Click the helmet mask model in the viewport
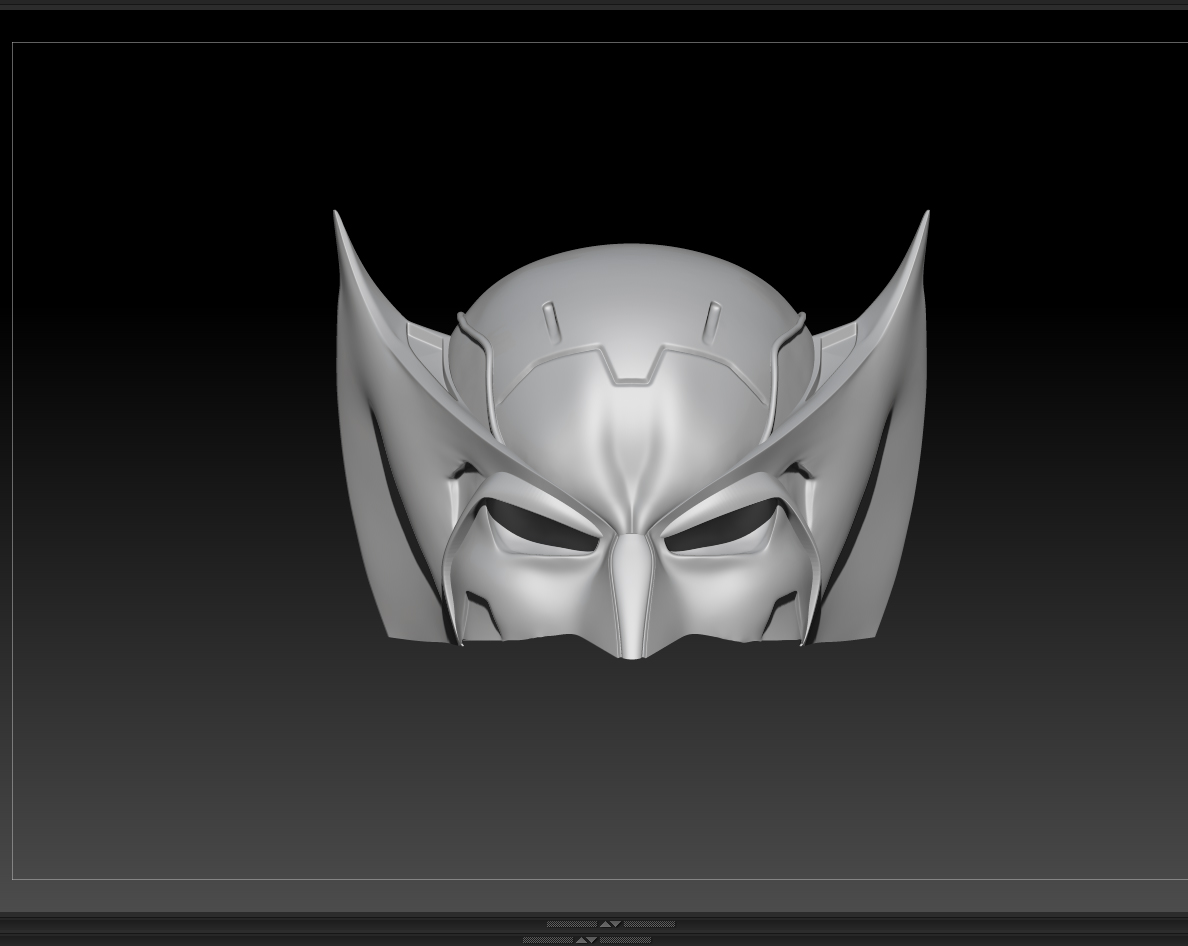 click(x=631, y=434)
